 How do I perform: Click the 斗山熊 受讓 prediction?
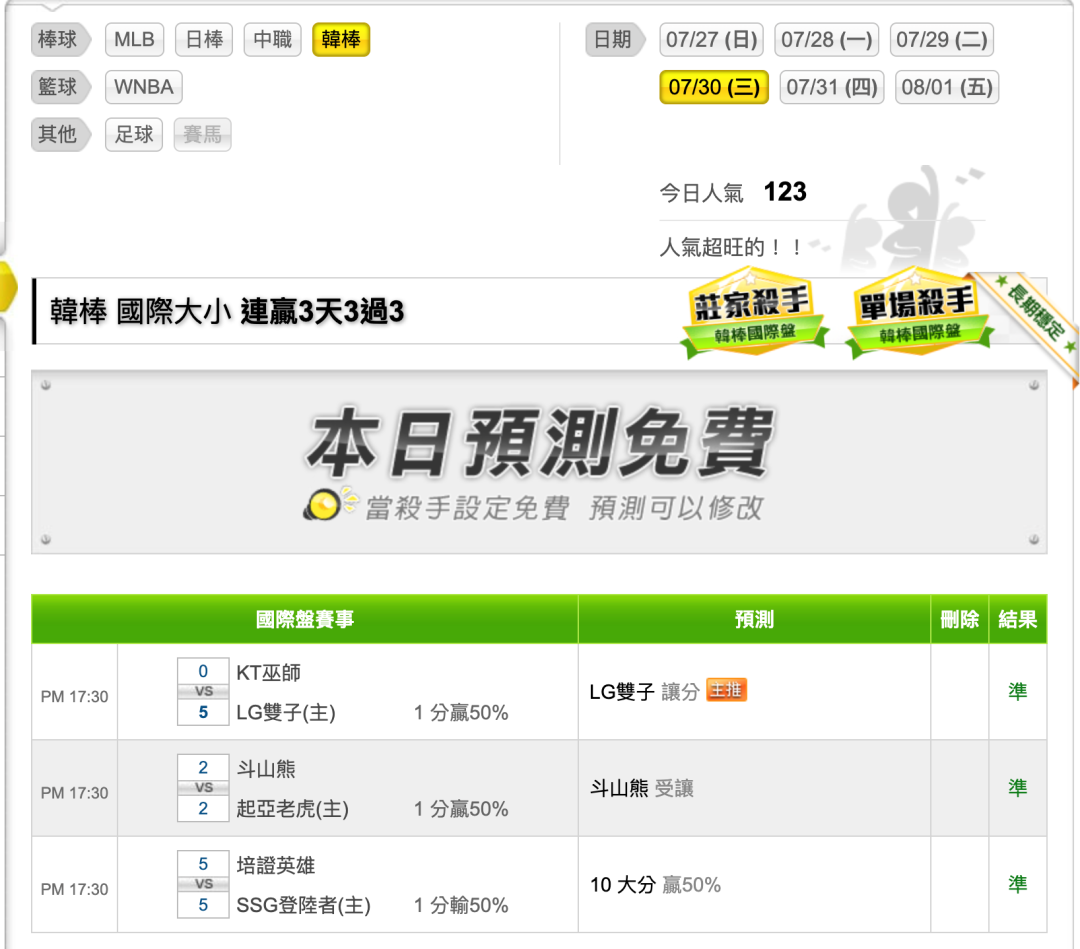pos(642,788)
